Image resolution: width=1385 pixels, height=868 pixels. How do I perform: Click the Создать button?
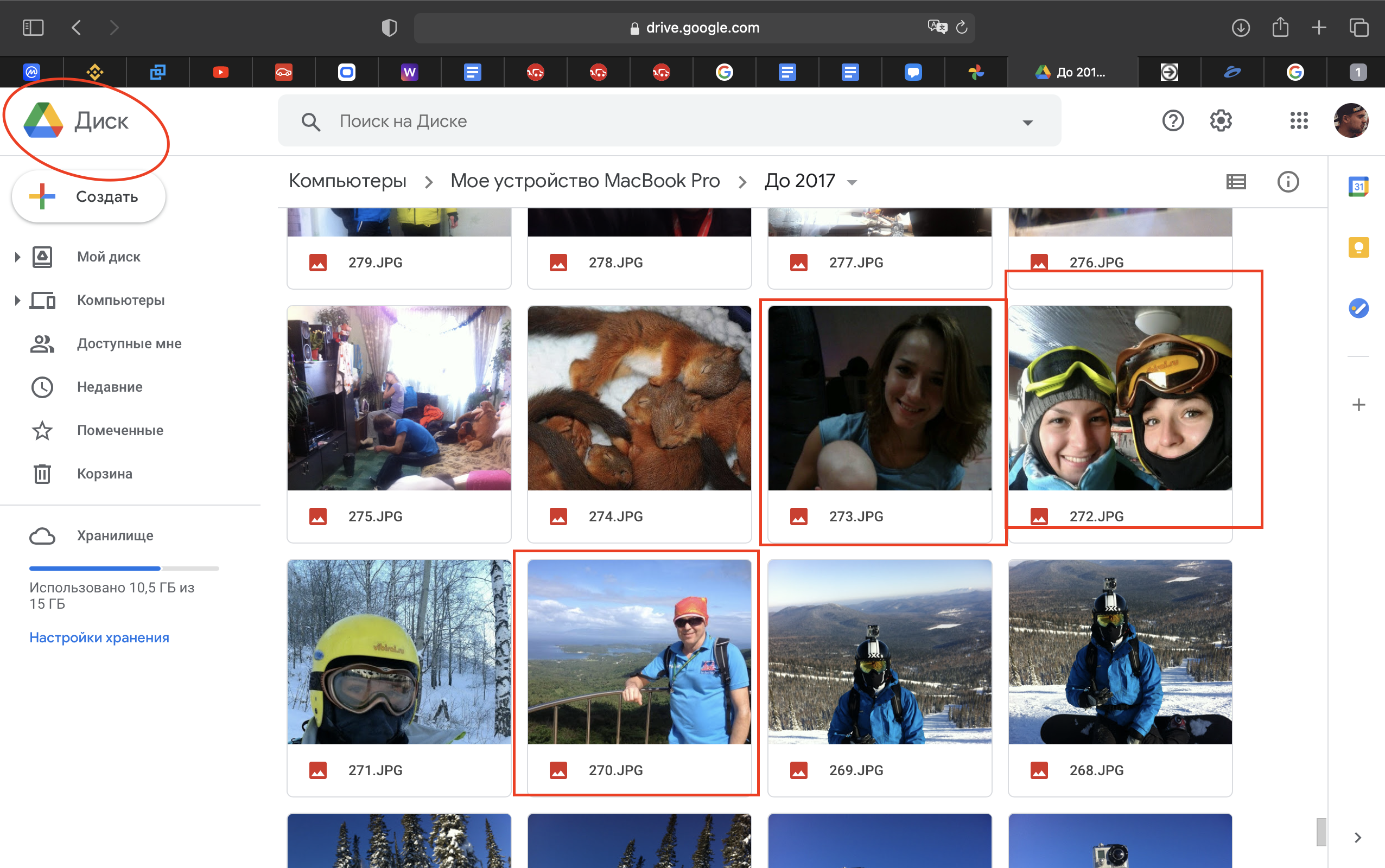tap(89, 197)
